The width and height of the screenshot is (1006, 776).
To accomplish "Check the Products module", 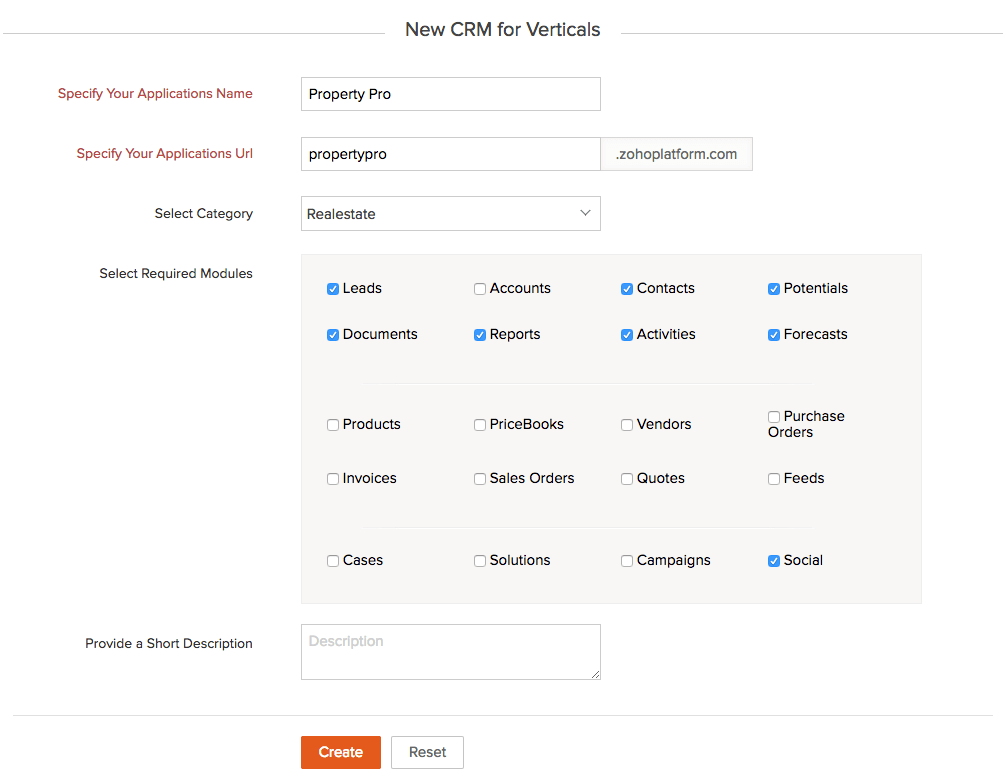I will pos(332,425).
